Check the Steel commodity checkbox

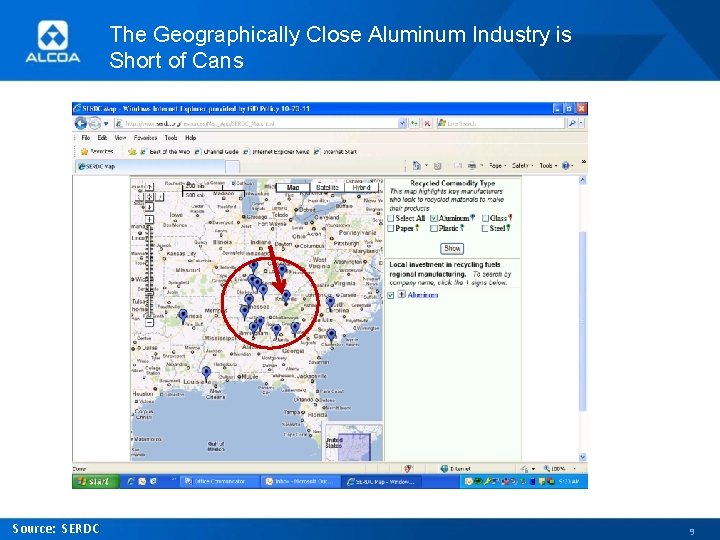point(485,228)
